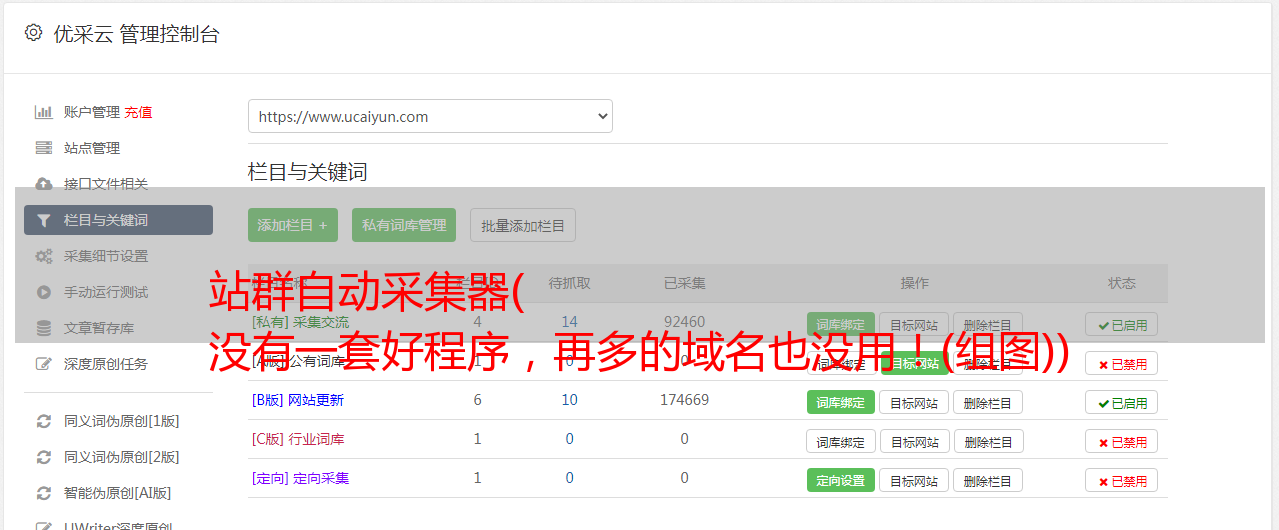Open 同义词伪原创[2版] menu item
The image size is (1279, 530).
(122, 457)
